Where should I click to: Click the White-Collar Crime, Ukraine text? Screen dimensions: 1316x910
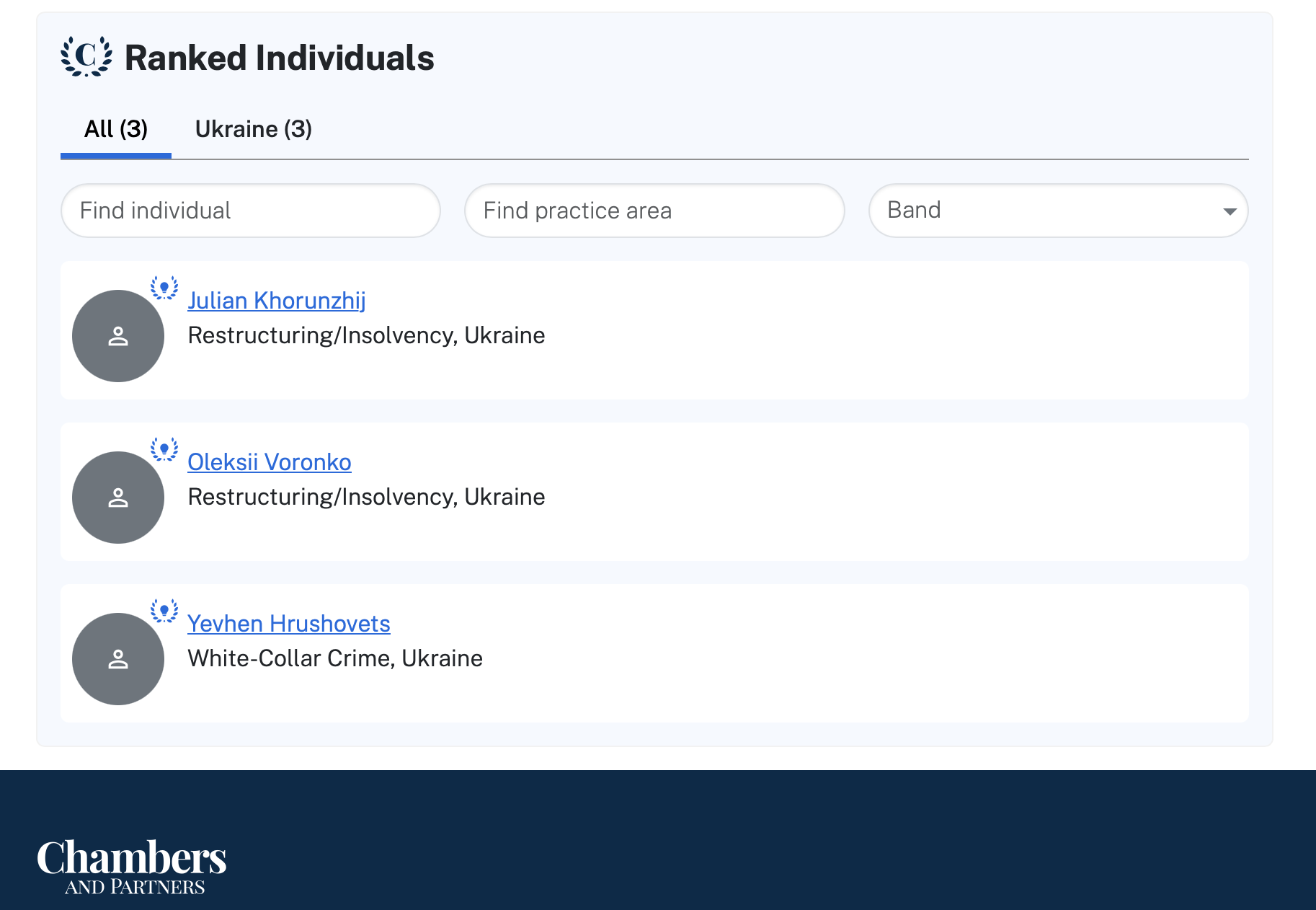[335, 658]
